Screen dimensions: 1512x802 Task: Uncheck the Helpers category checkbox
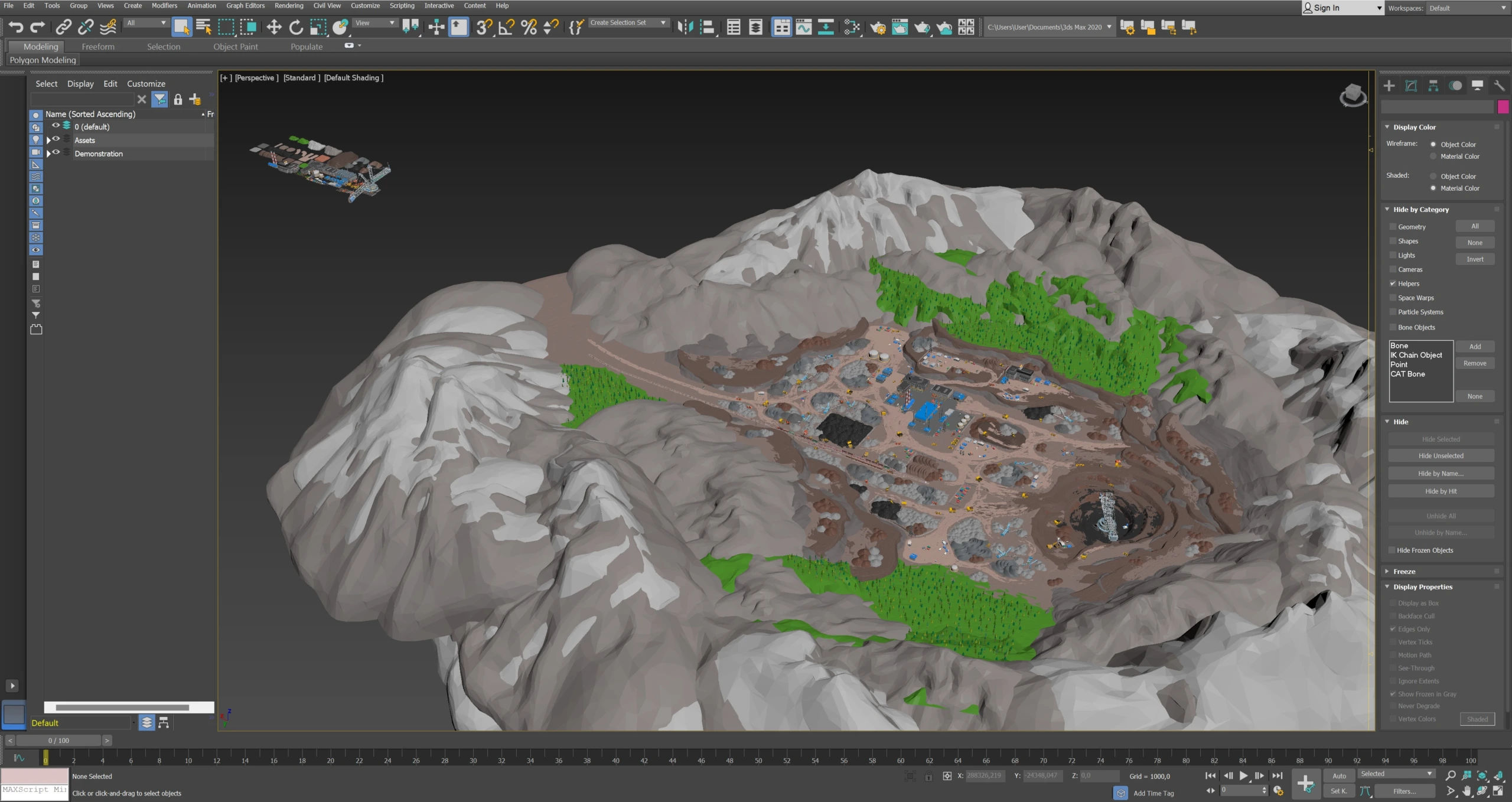click(x=1393, y=283)
